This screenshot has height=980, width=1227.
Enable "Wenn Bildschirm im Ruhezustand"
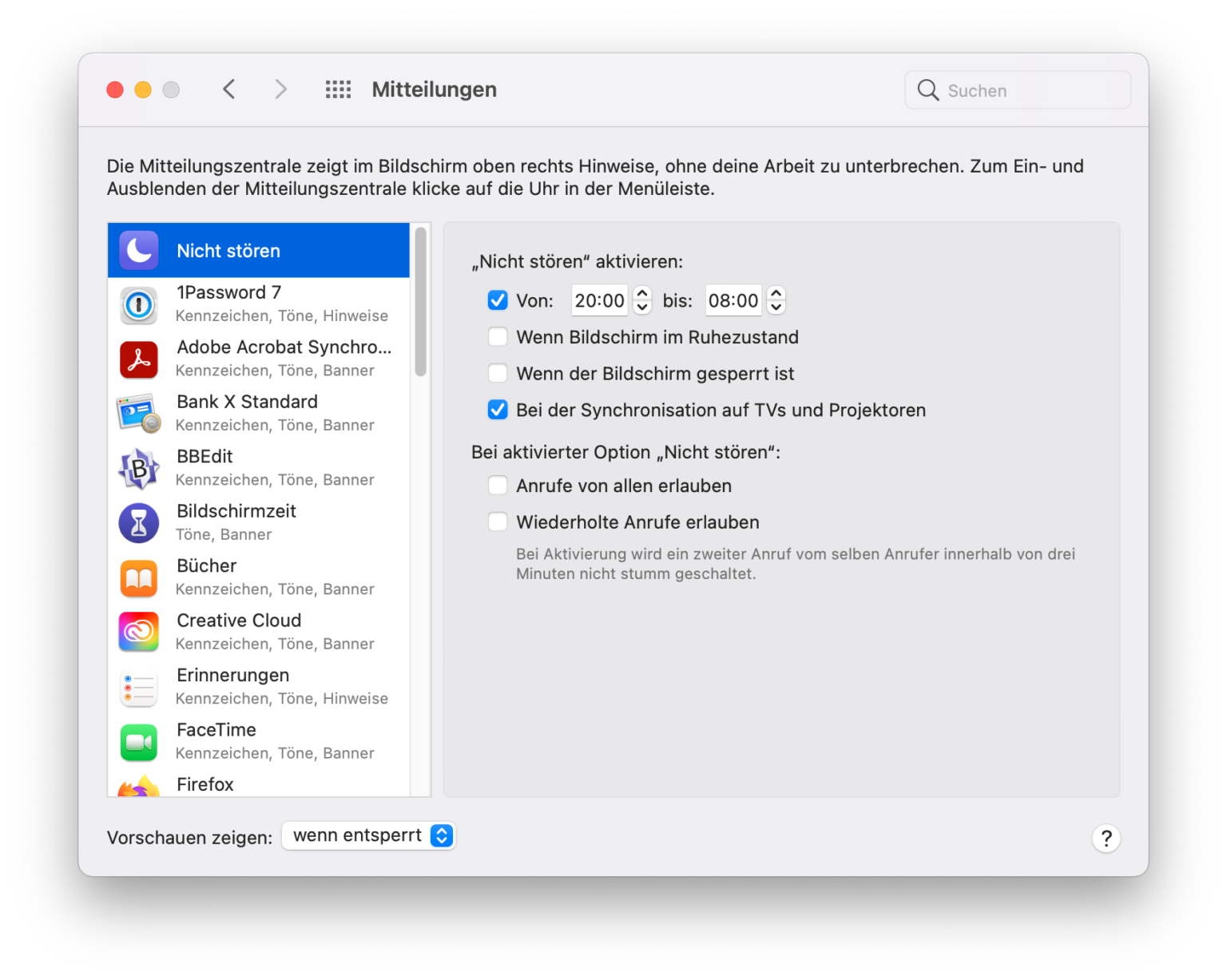coord(497,336)
